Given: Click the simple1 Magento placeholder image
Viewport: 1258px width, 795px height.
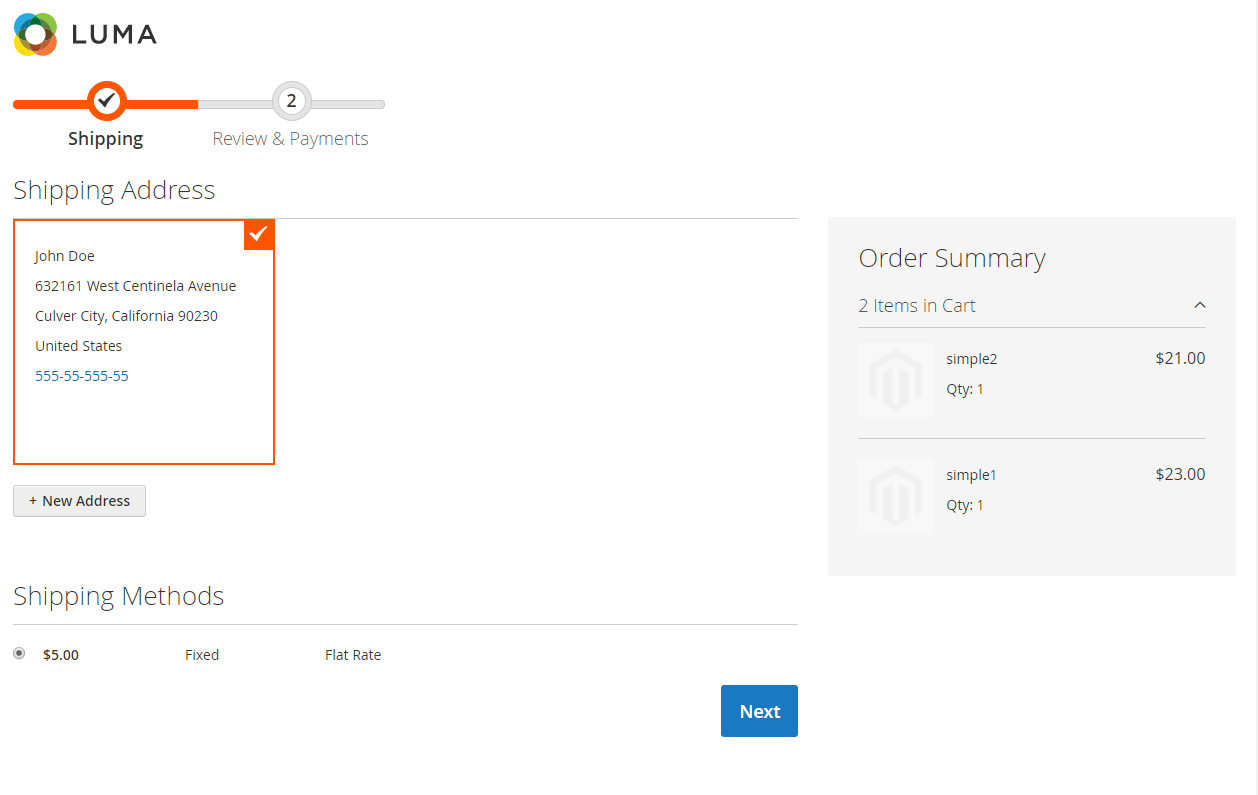Looking at the screenshot, I should (x=894, y=496).
